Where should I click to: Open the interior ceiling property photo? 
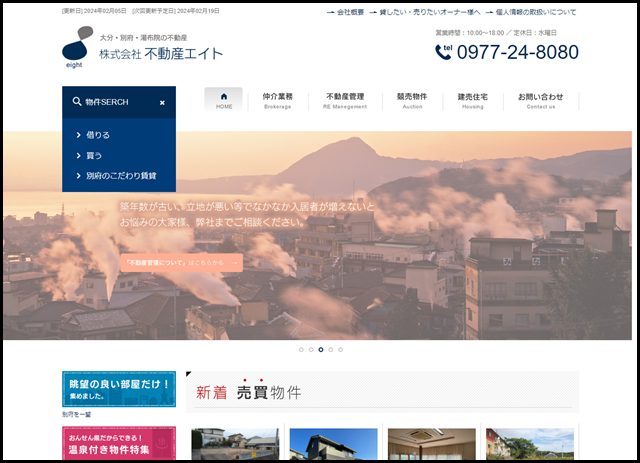point(432,444)
